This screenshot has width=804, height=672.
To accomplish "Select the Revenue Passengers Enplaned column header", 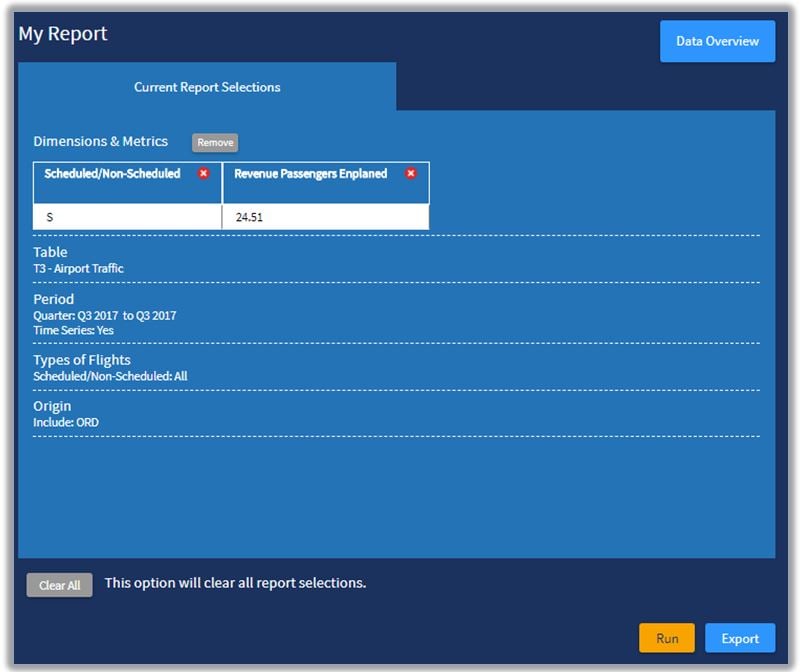I will point(310,174).
